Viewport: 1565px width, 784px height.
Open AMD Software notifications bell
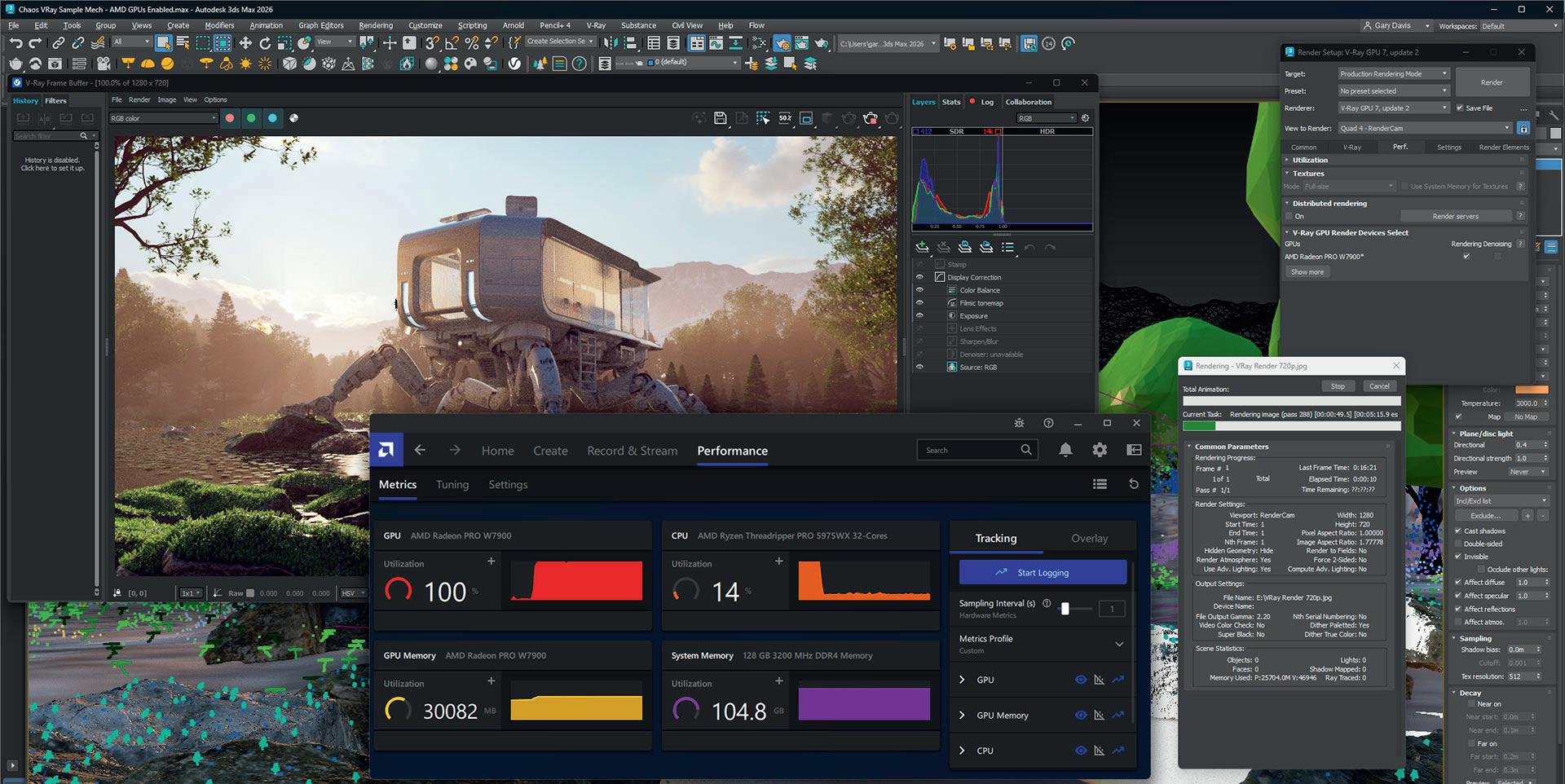pos(1065,450)
